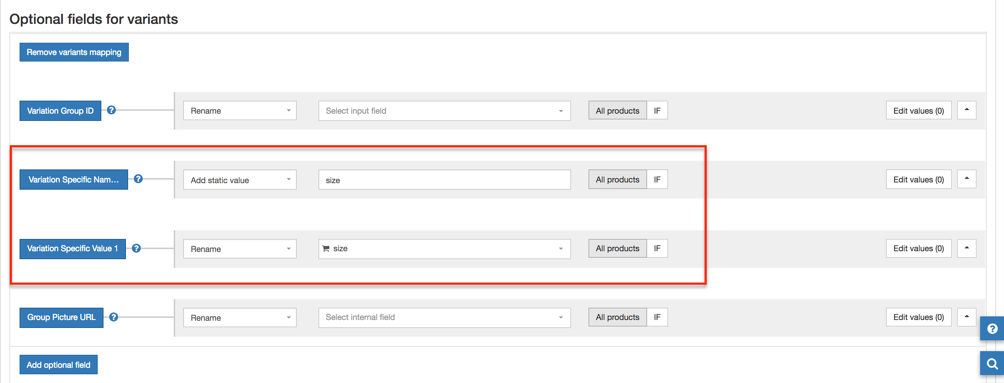Open the floating search magnifier button

pos(992,363)
